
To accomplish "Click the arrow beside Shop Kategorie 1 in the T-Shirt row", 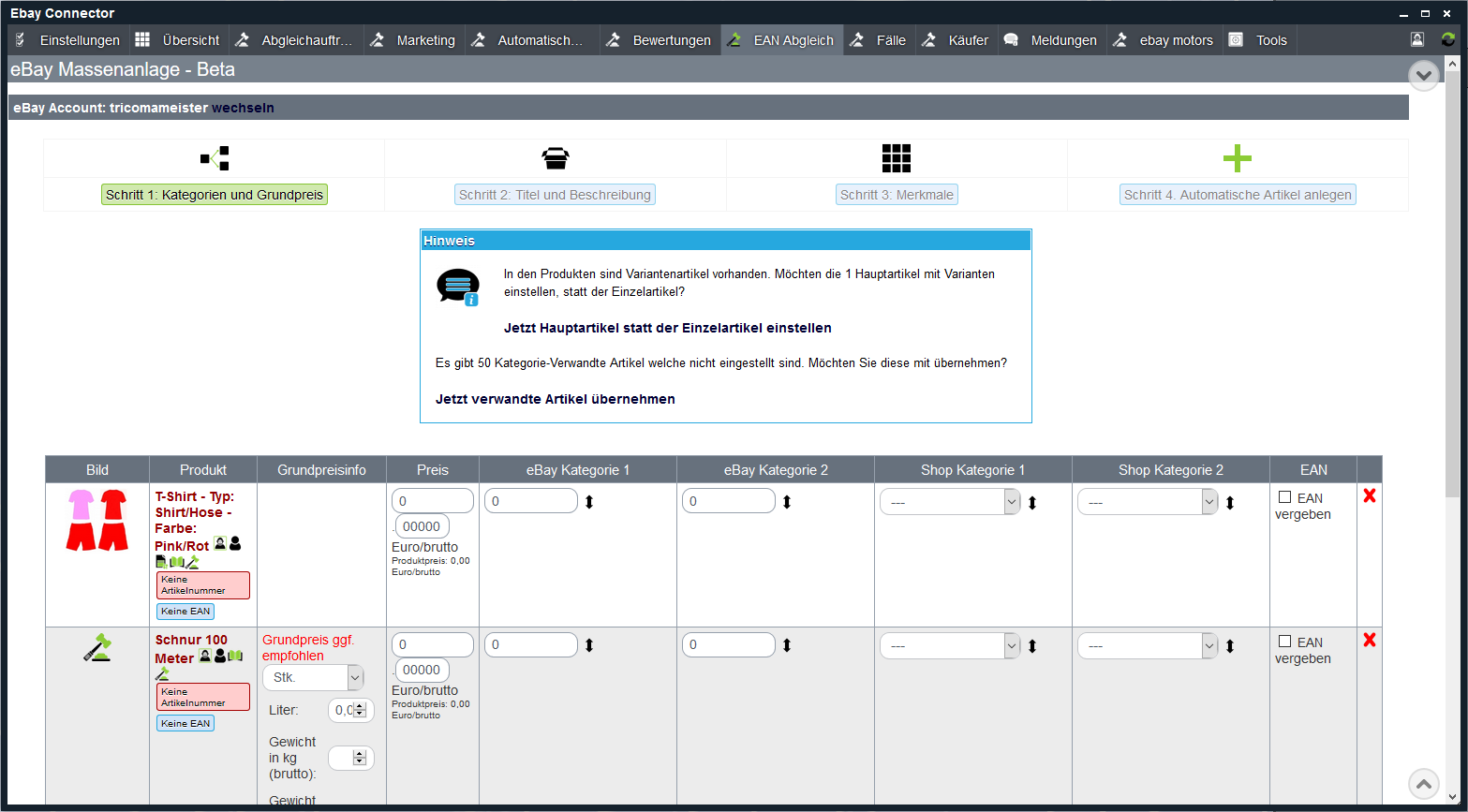I will [x=1032, y=503].
